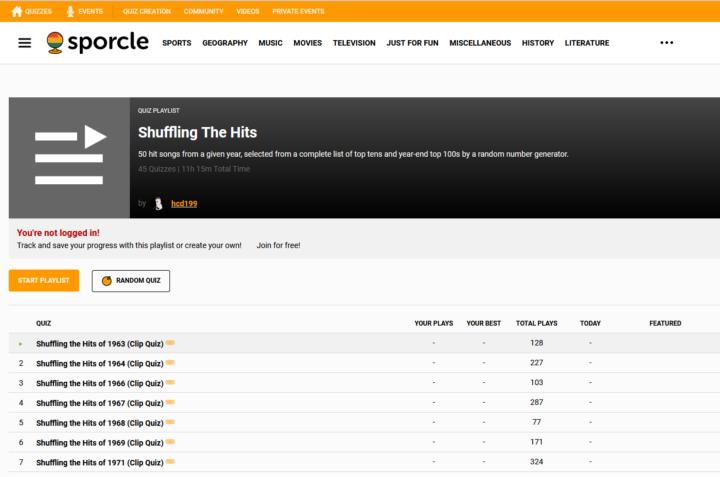Open Shuffling the Hits of 1964 quiz
The height and width of the screenshot is (477, 720).
[100, 363]
